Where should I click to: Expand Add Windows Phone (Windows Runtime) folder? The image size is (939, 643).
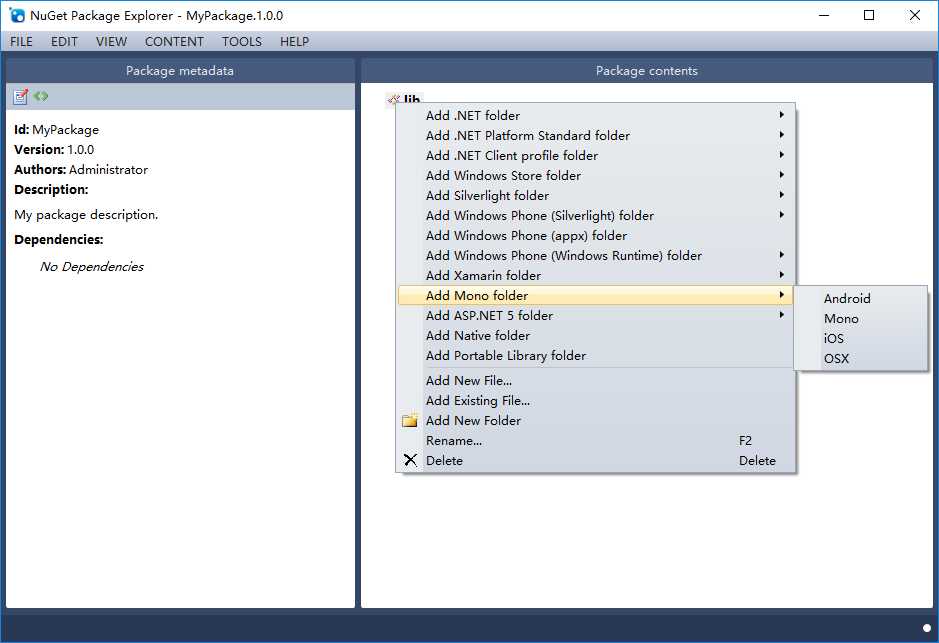[x=596, y=256]
